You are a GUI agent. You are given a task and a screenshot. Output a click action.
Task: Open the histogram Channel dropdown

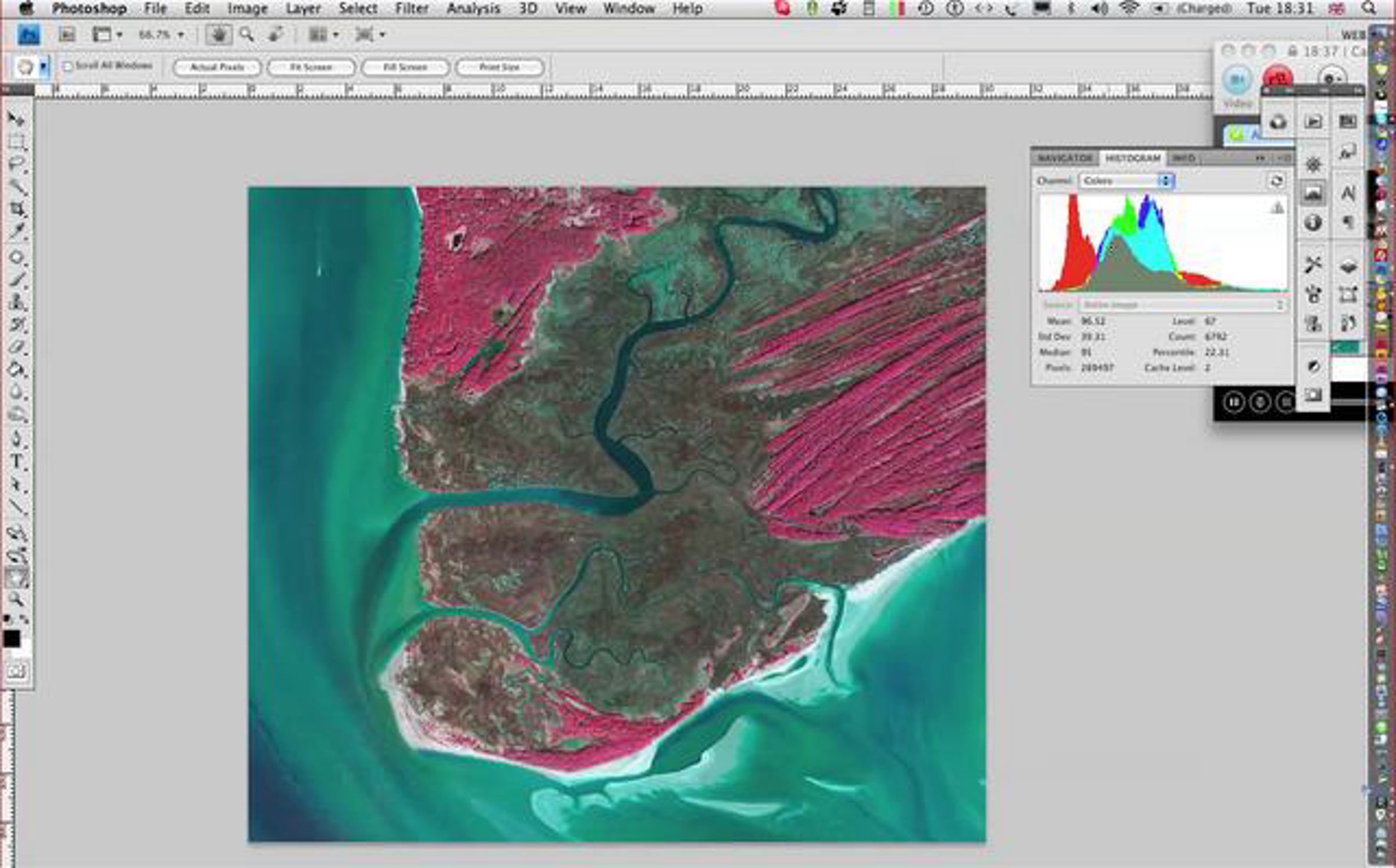pos(1126,181)
